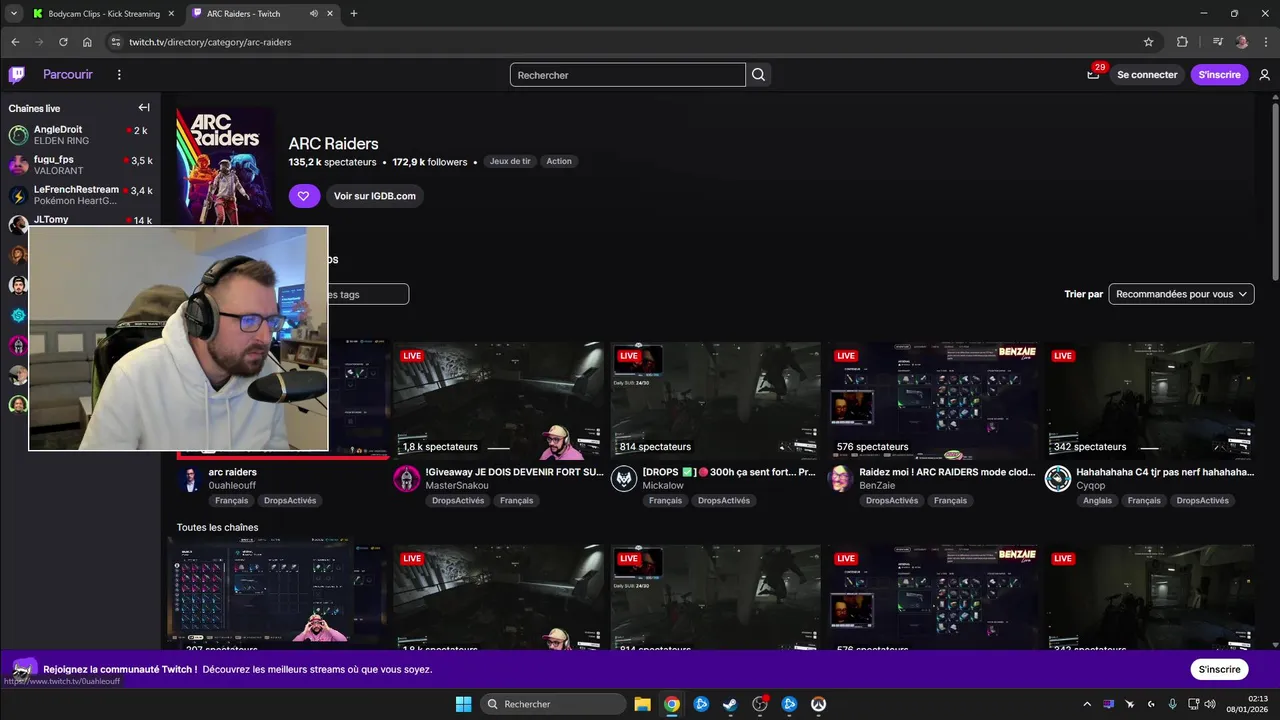This screenshot has height=720, width=1280.
Task: Open Mickalow's live stream thumbnail
Action: tap(716, 400)
